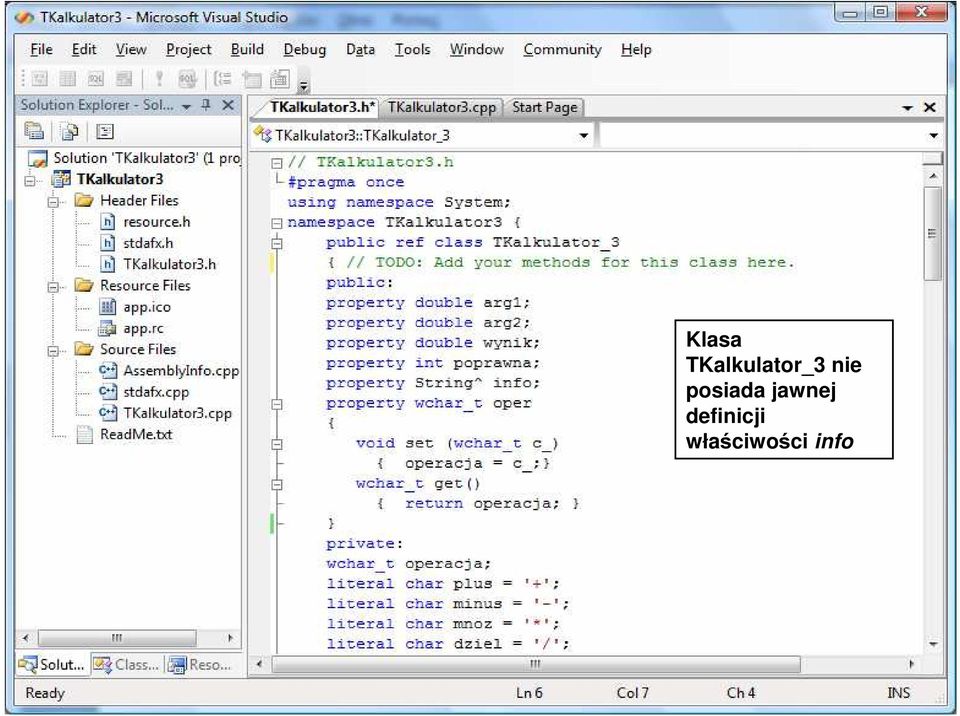Open the TKalkulator3::TKalkulator_3 class combo box

[x=423, y=135]
